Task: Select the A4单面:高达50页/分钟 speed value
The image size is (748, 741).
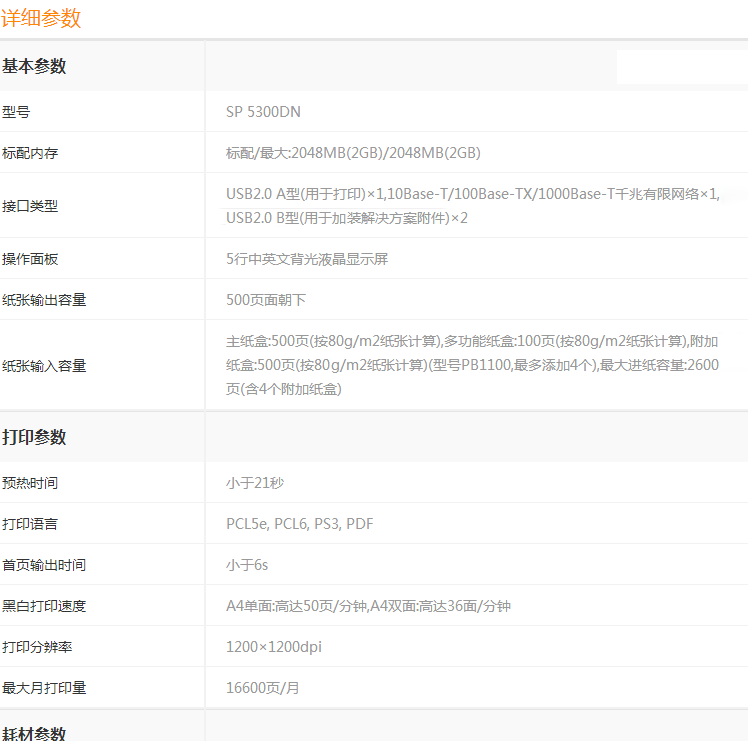Action: pyautogui.click(x=368, y=606)
